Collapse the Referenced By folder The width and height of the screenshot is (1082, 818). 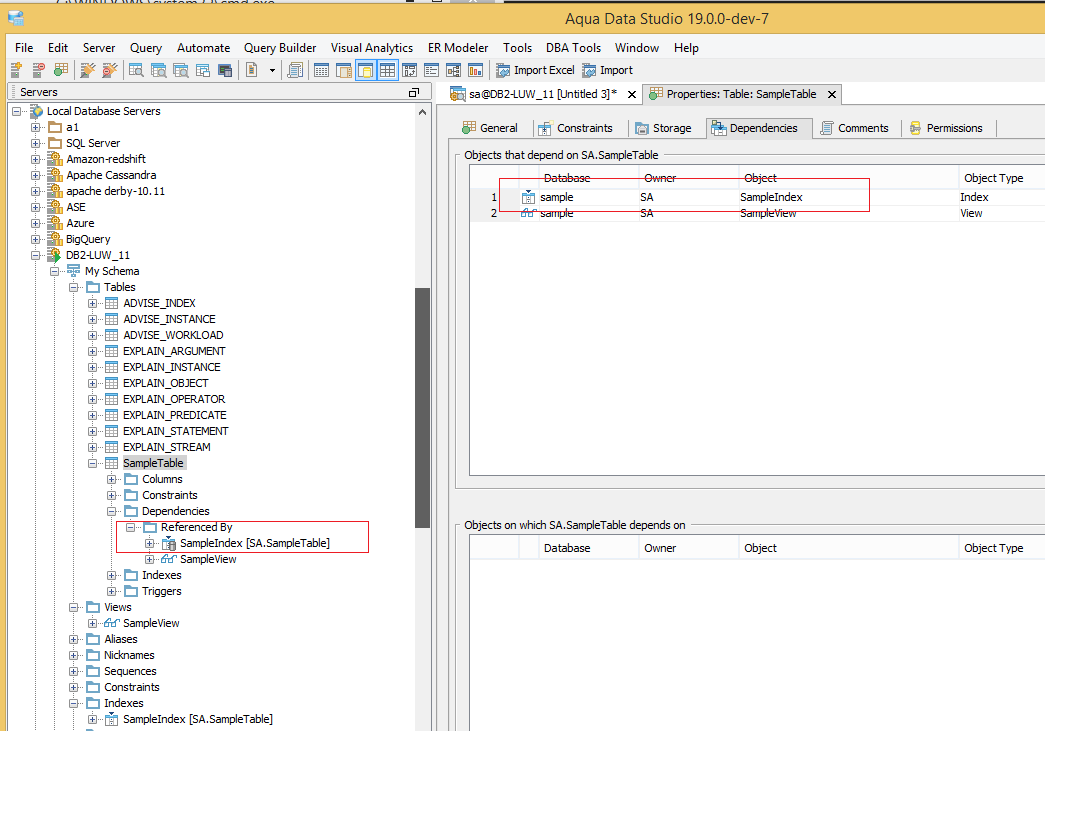[x=130, y=527]
